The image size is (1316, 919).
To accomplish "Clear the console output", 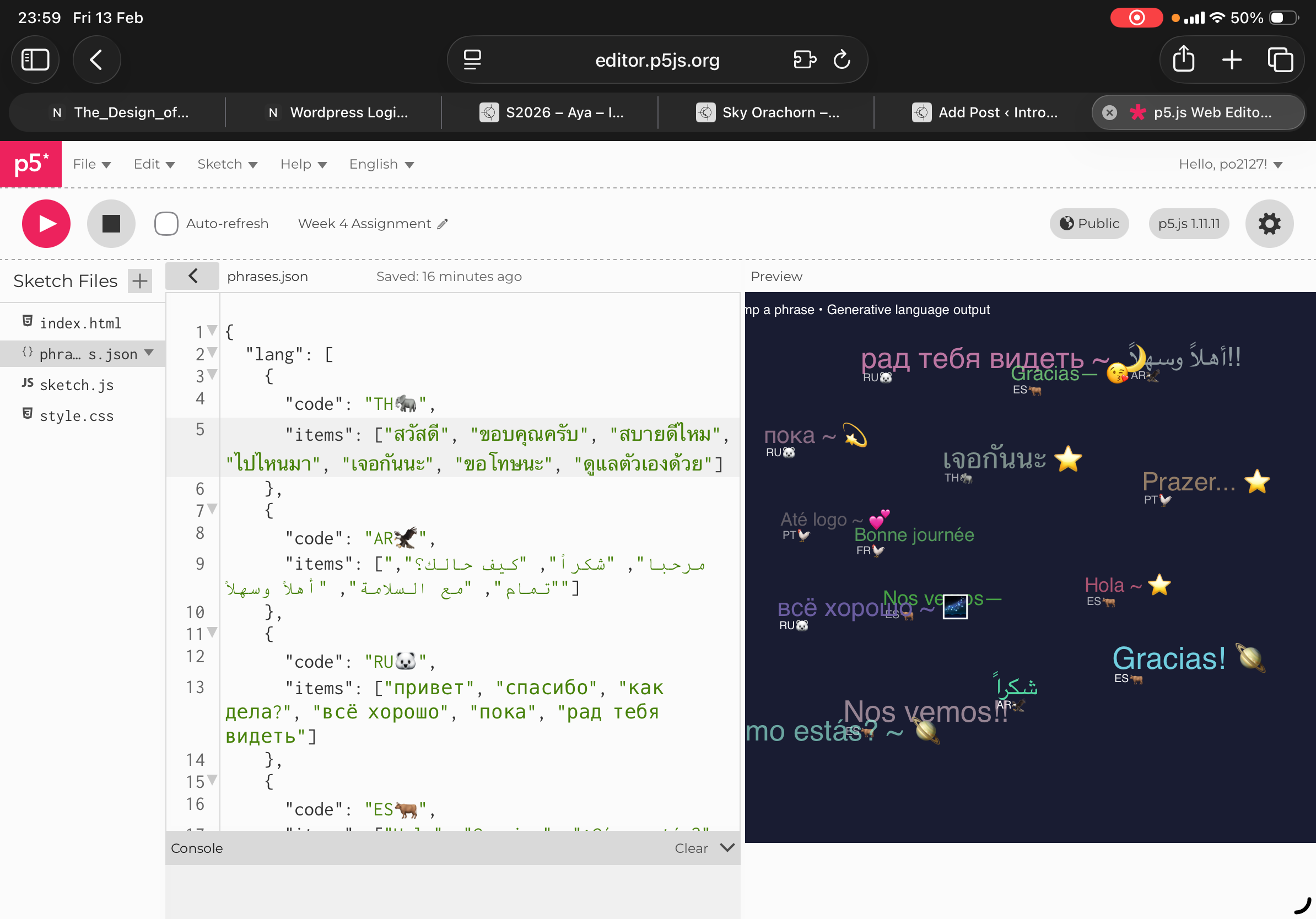I will click(691, 848).
